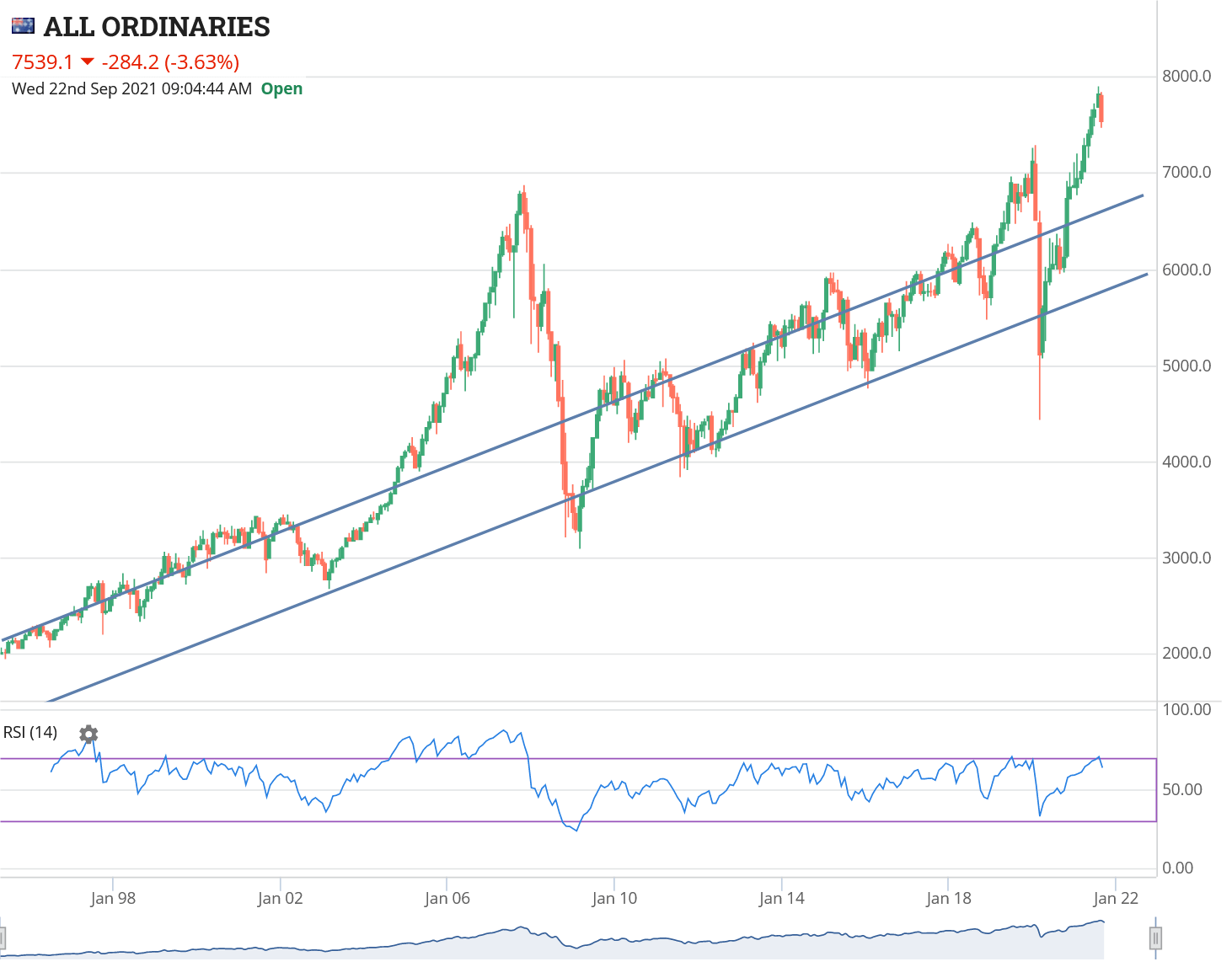Viewport: 1232px width, 967px height.
Task: Click the Open market status label
Action: tap(281, 88)
